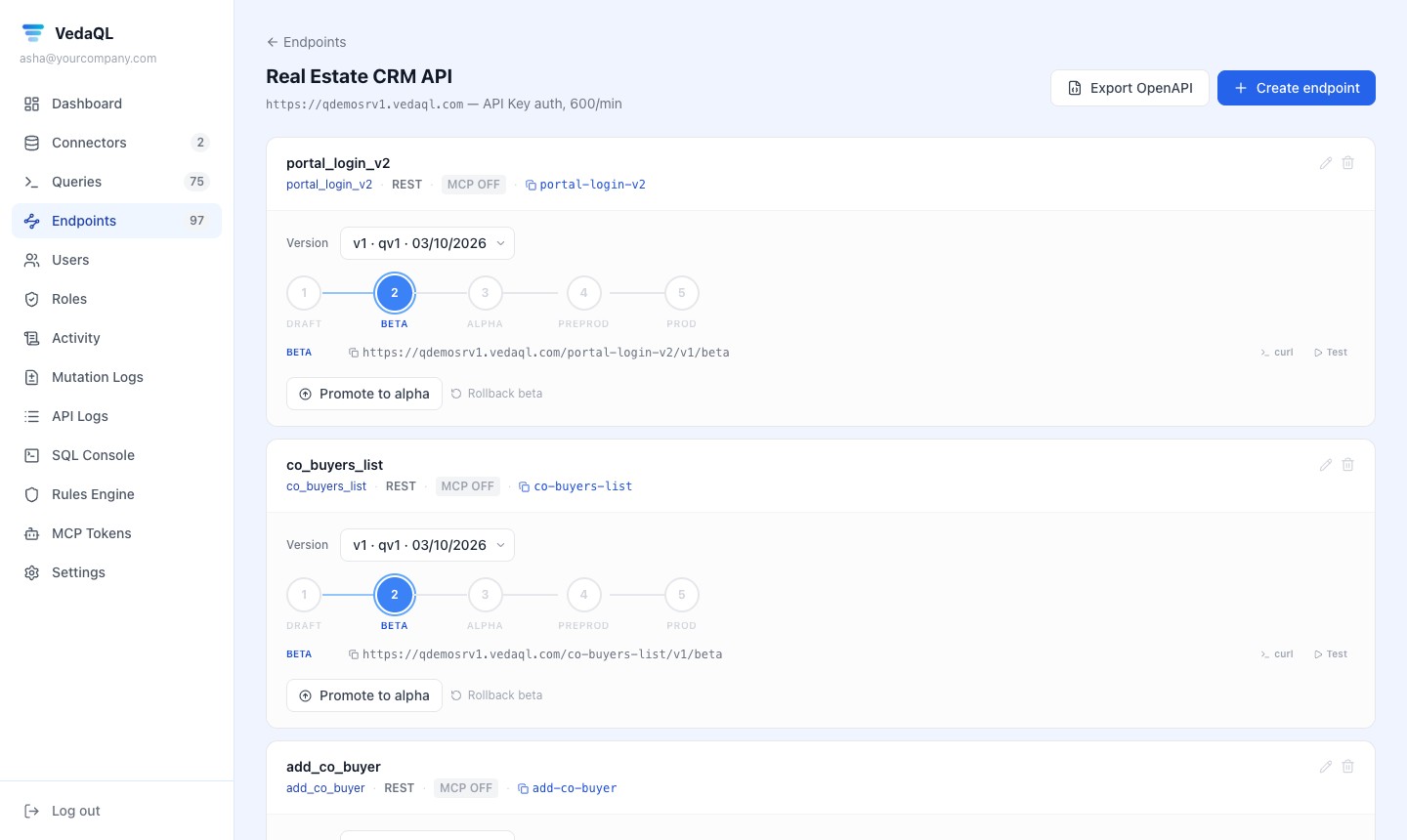
Task: Rollback beta for portal_login_v2
Action: [496, 394]
